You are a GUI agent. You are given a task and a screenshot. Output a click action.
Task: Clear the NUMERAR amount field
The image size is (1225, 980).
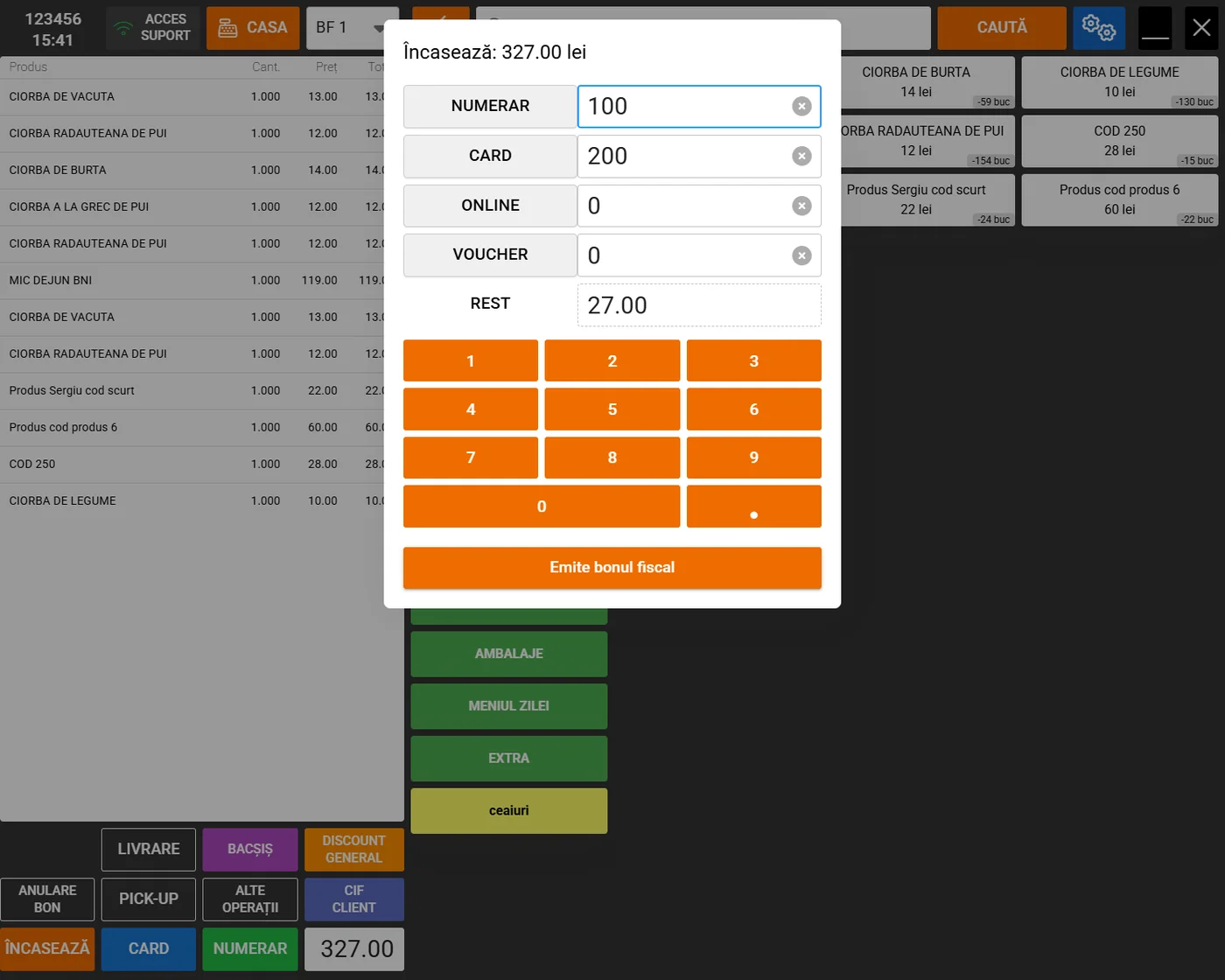click(x=801, y=106)
